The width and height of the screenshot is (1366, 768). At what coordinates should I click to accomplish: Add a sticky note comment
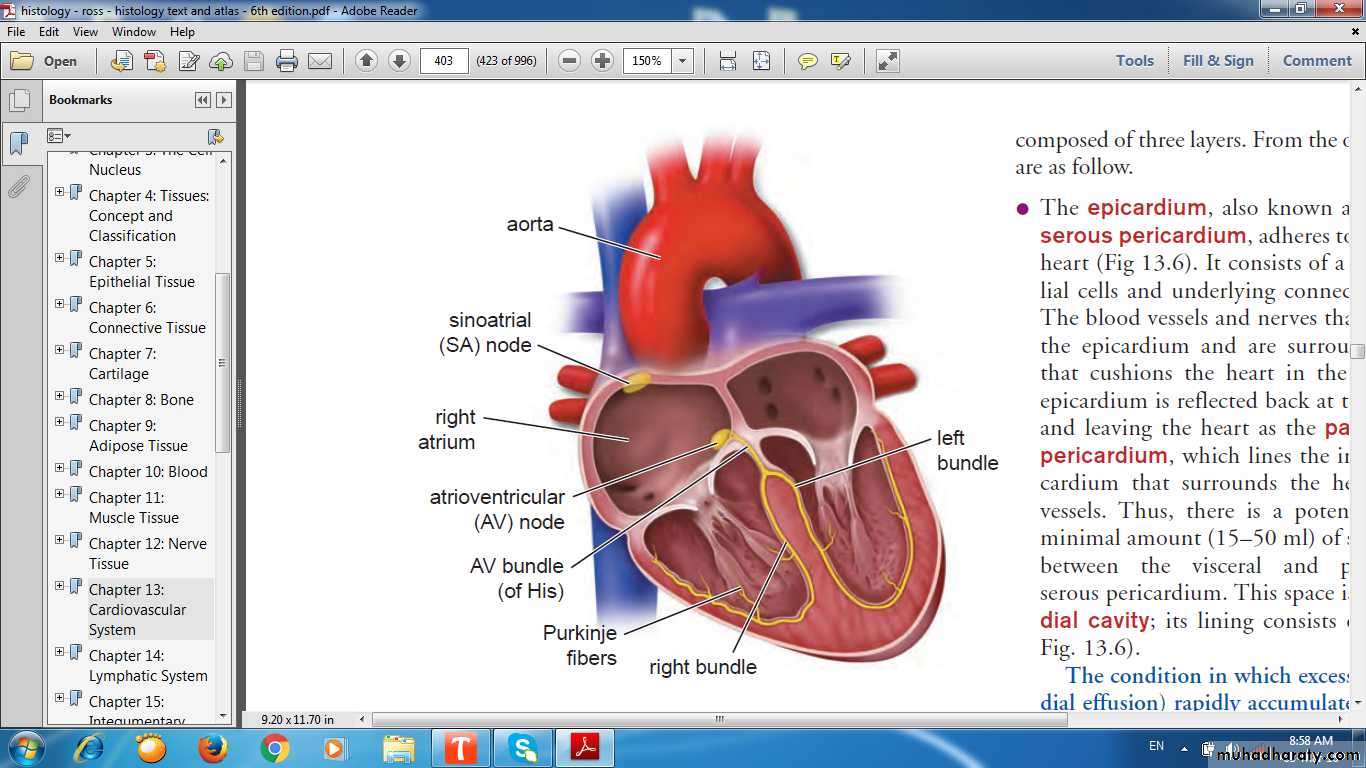[807, 61]
